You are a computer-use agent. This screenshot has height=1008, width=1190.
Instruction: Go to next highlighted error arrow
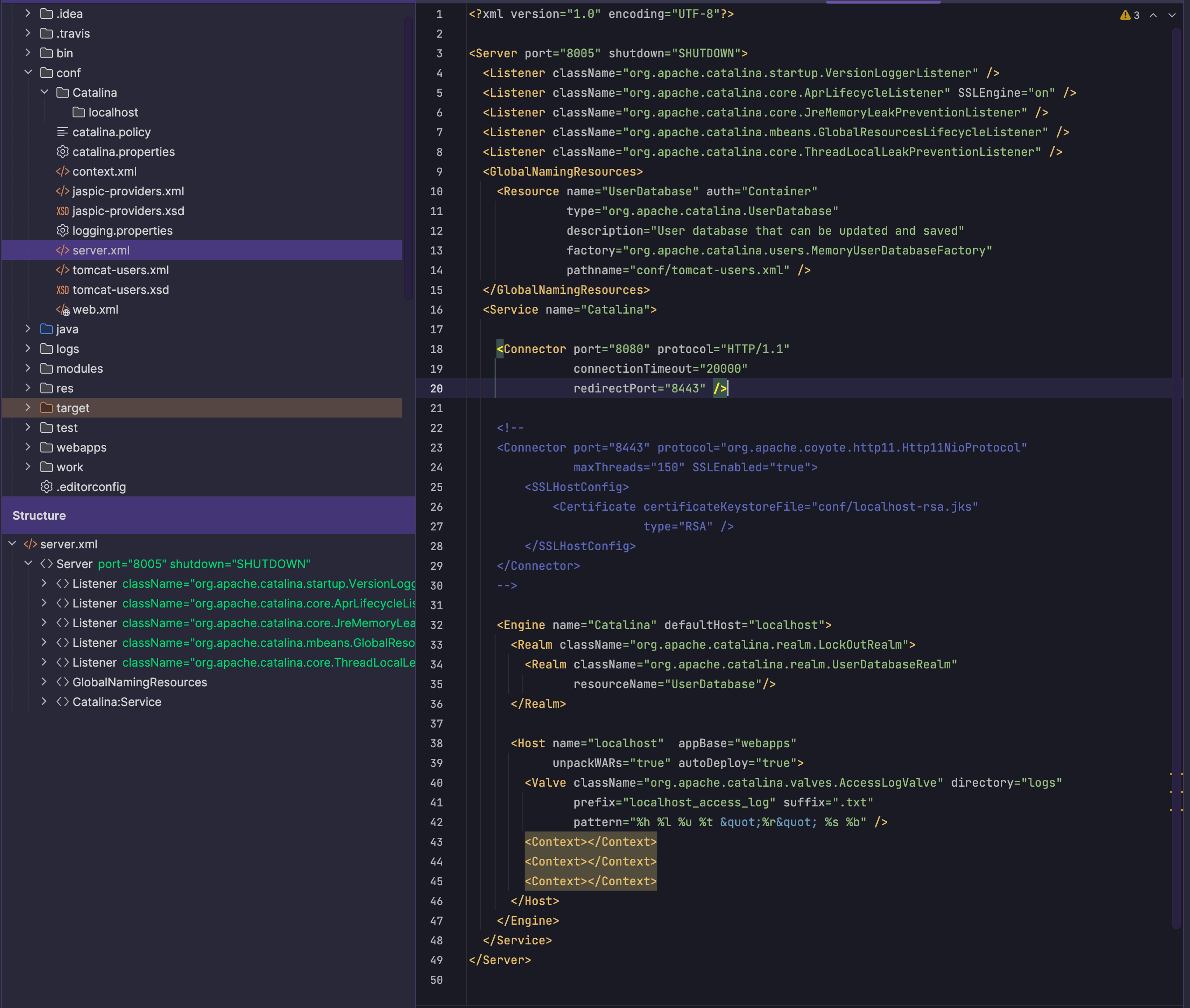click(x=1172, y=15)
